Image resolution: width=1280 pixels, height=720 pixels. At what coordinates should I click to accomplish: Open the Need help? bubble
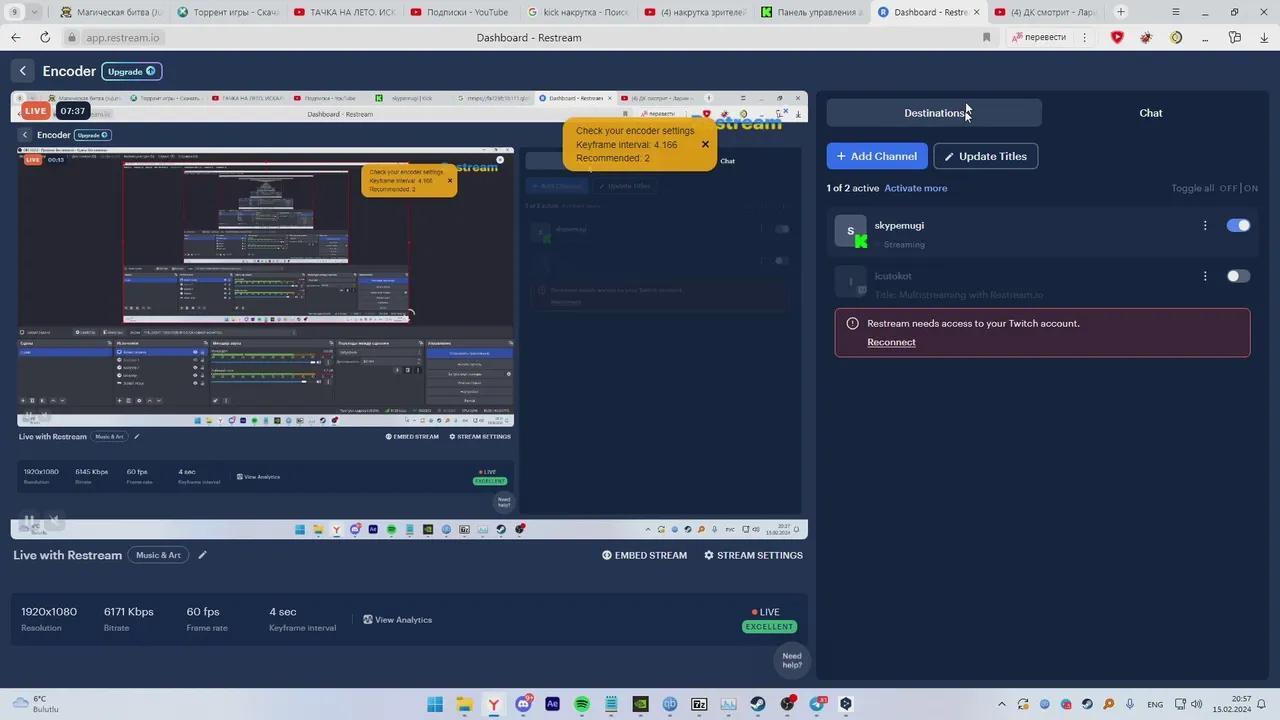(x=791, y=660)
